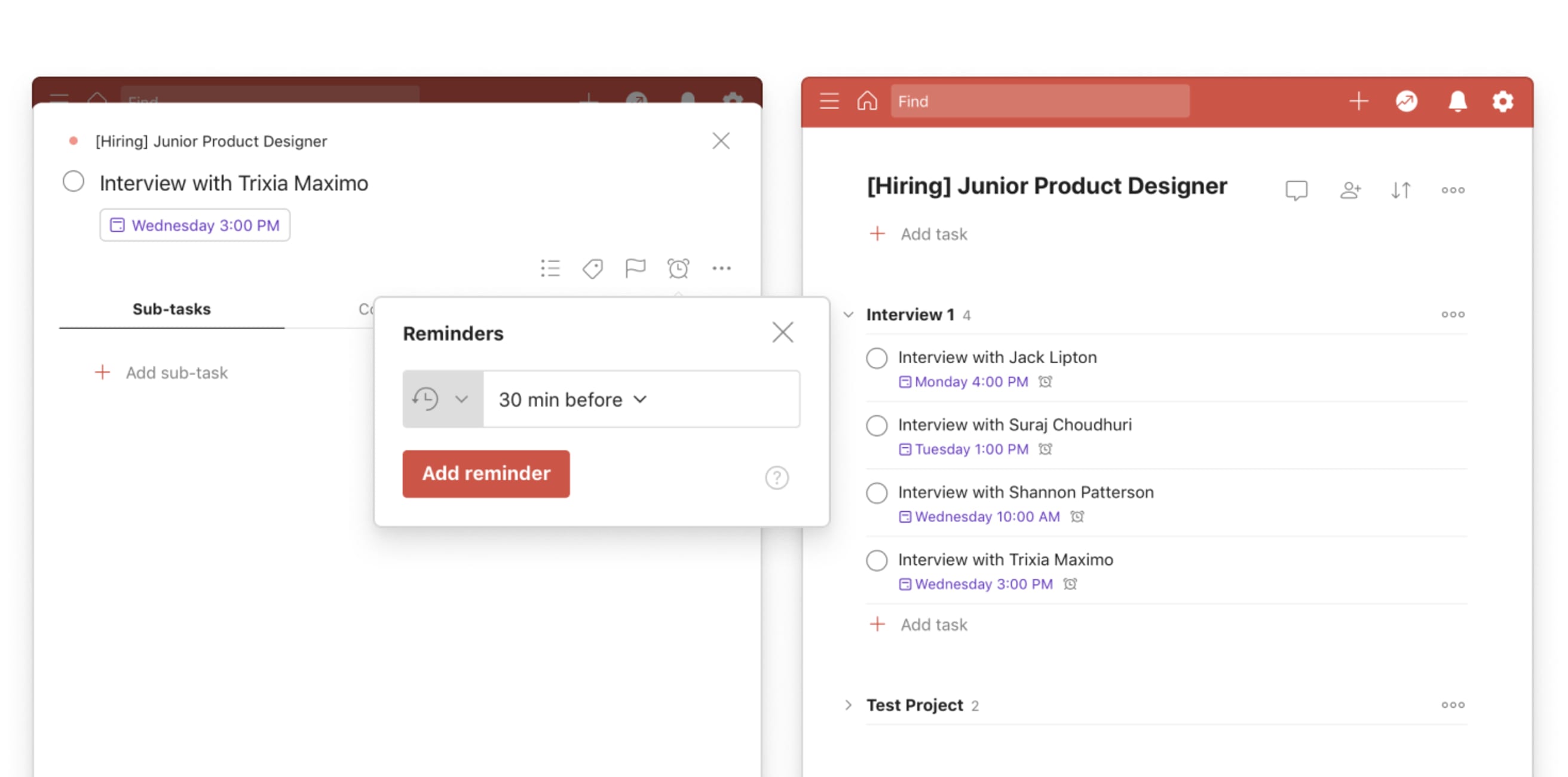Complete the Interview with Jack Lipton task

[876, 358]
